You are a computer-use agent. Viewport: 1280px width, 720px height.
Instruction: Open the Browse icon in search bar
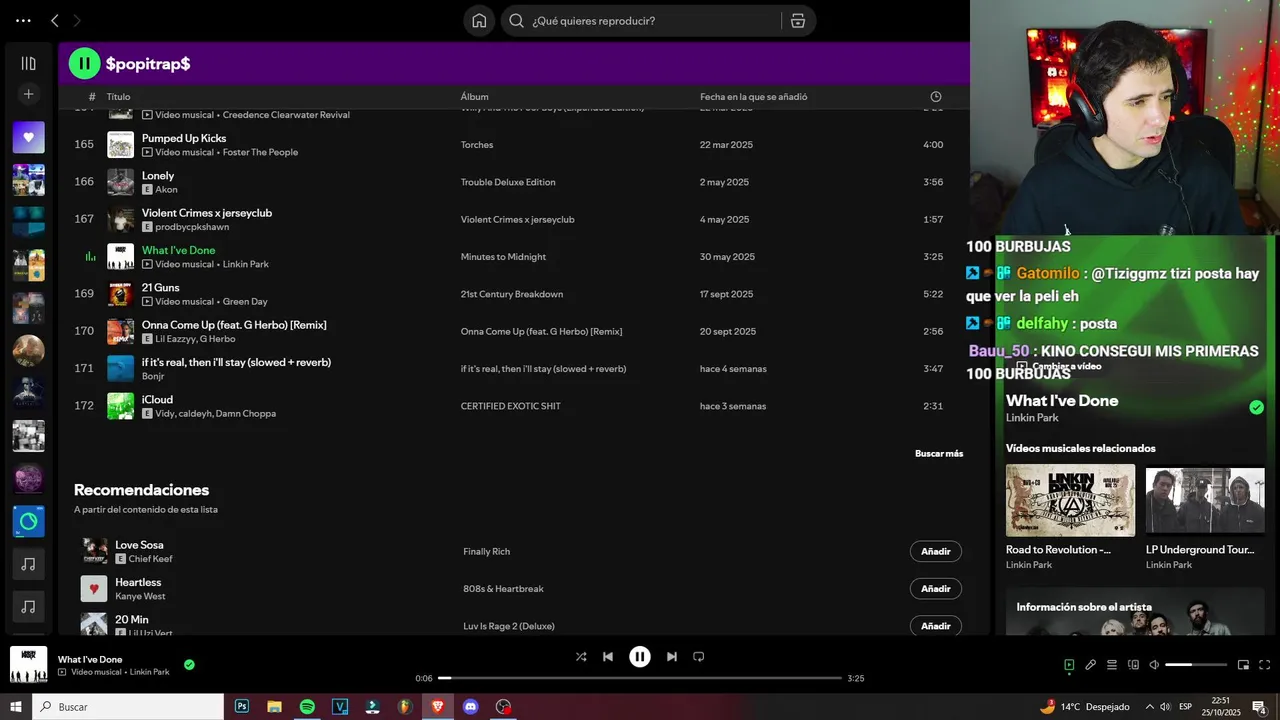pyautogui.click(x=798, y=21)
